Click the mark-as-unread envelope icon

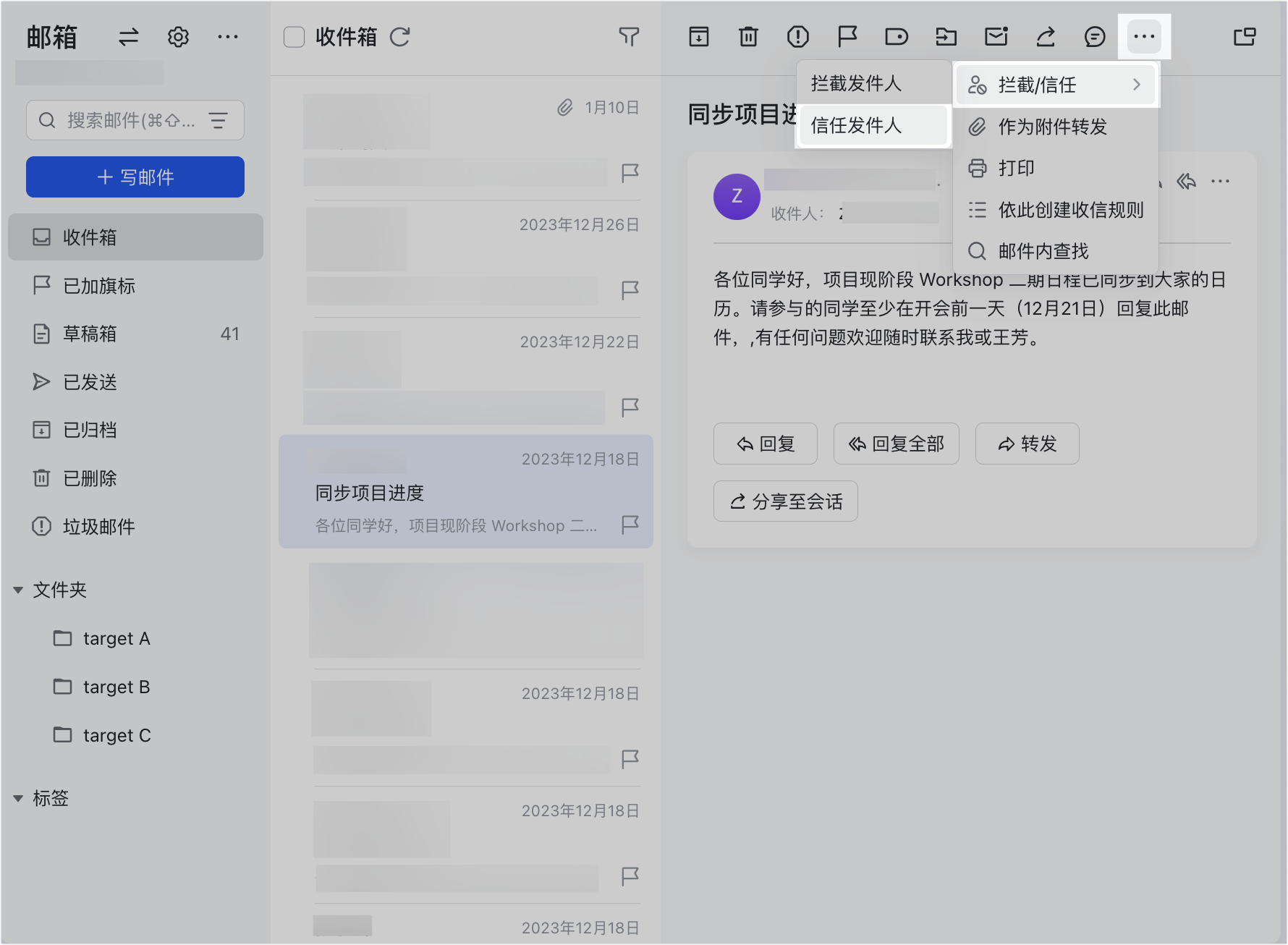pos(996,36)
